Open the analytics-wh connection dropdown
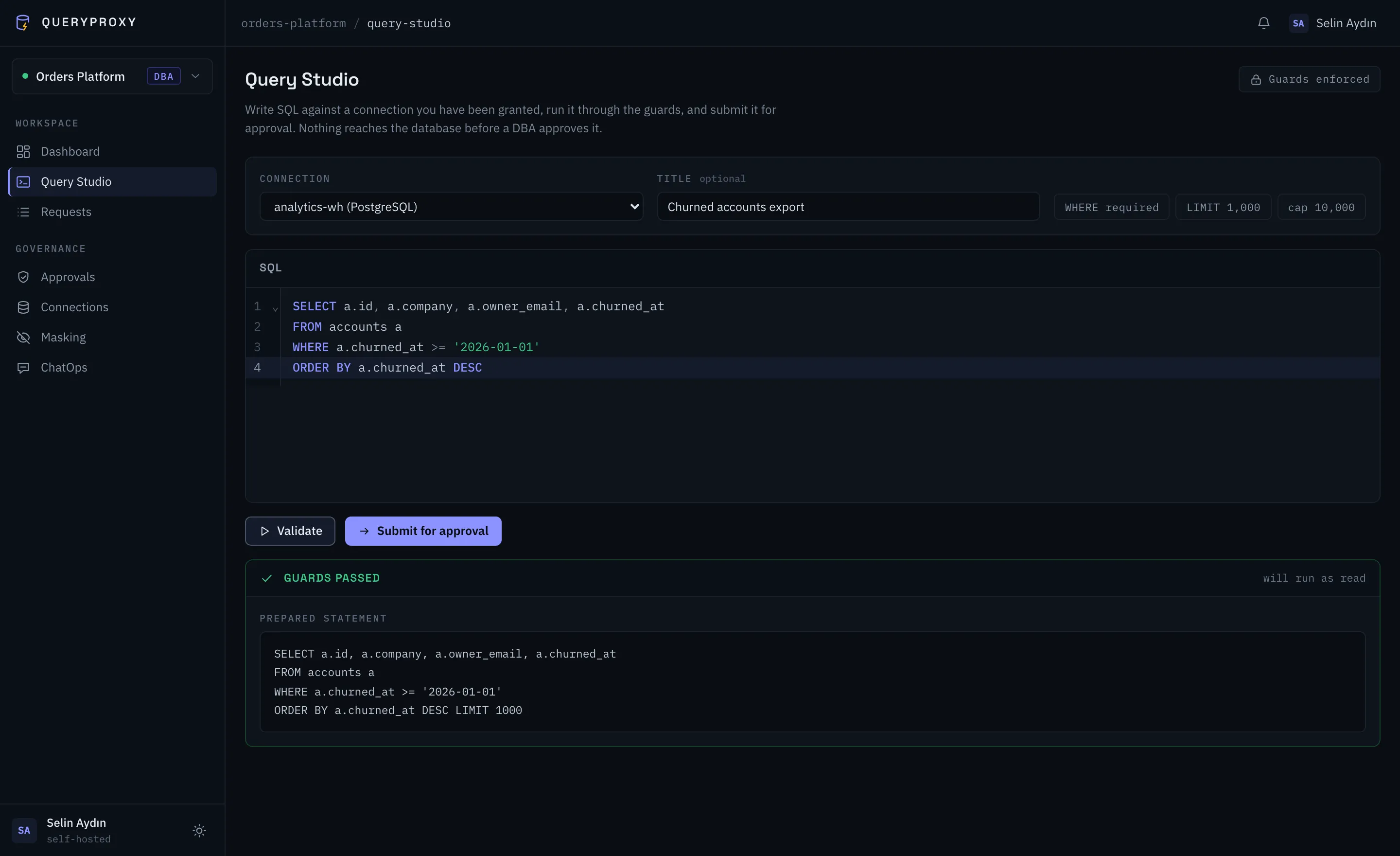Image resolution: width=1400 pixels, height=856 pixels. point(451,206)
